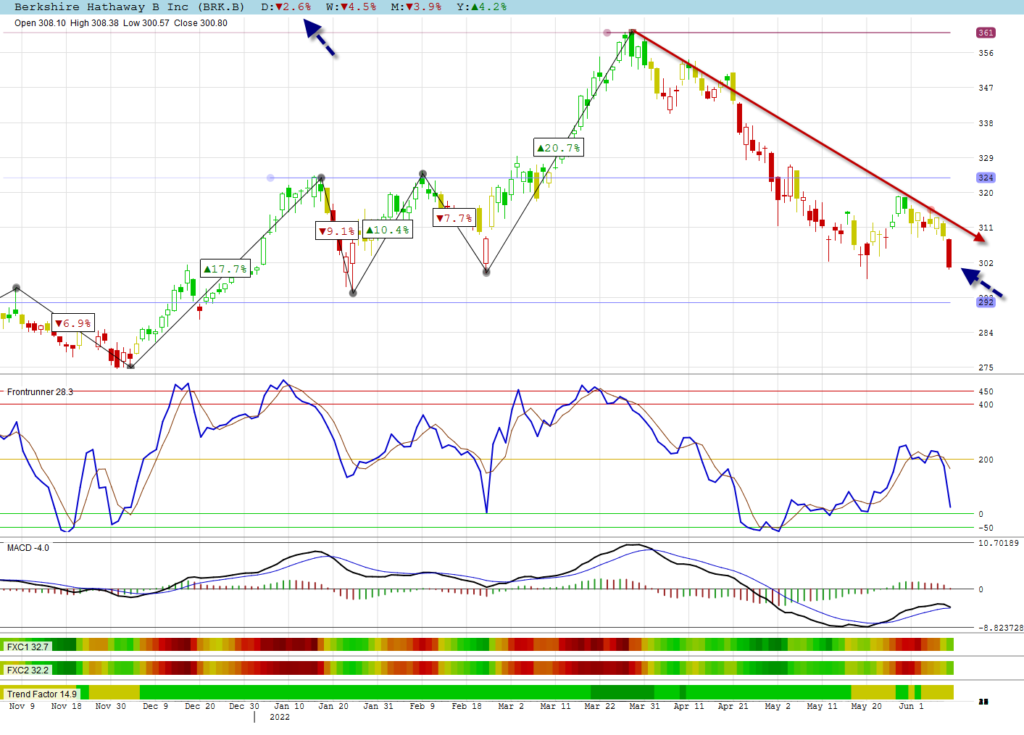The height and width of the screenshot is (735, 1024).
Task: Click the -50 Frontrunner axis value
Action: pyautogui.click(x=985, y=528)
